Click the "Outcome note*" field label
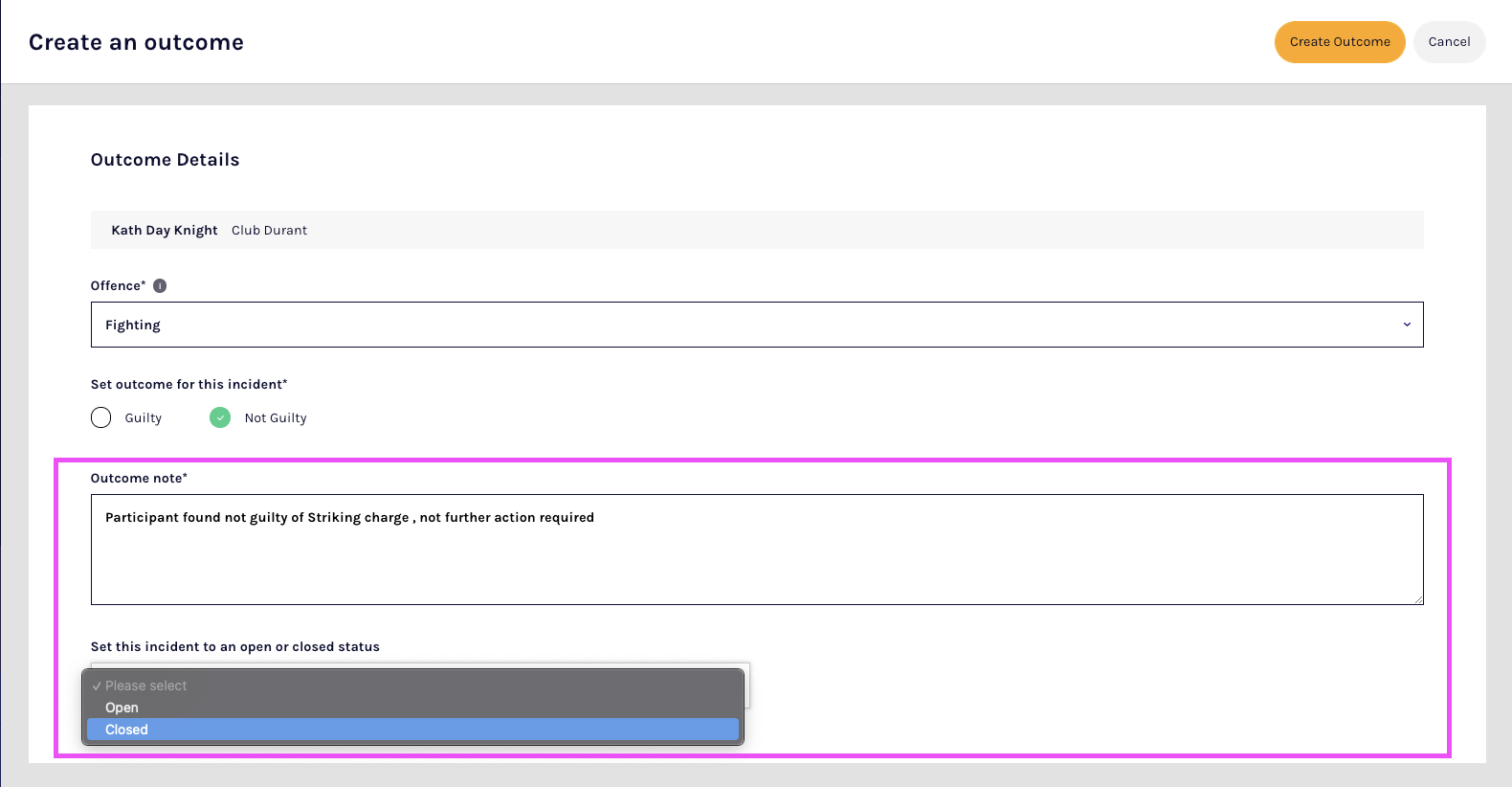 coord(139,478)
